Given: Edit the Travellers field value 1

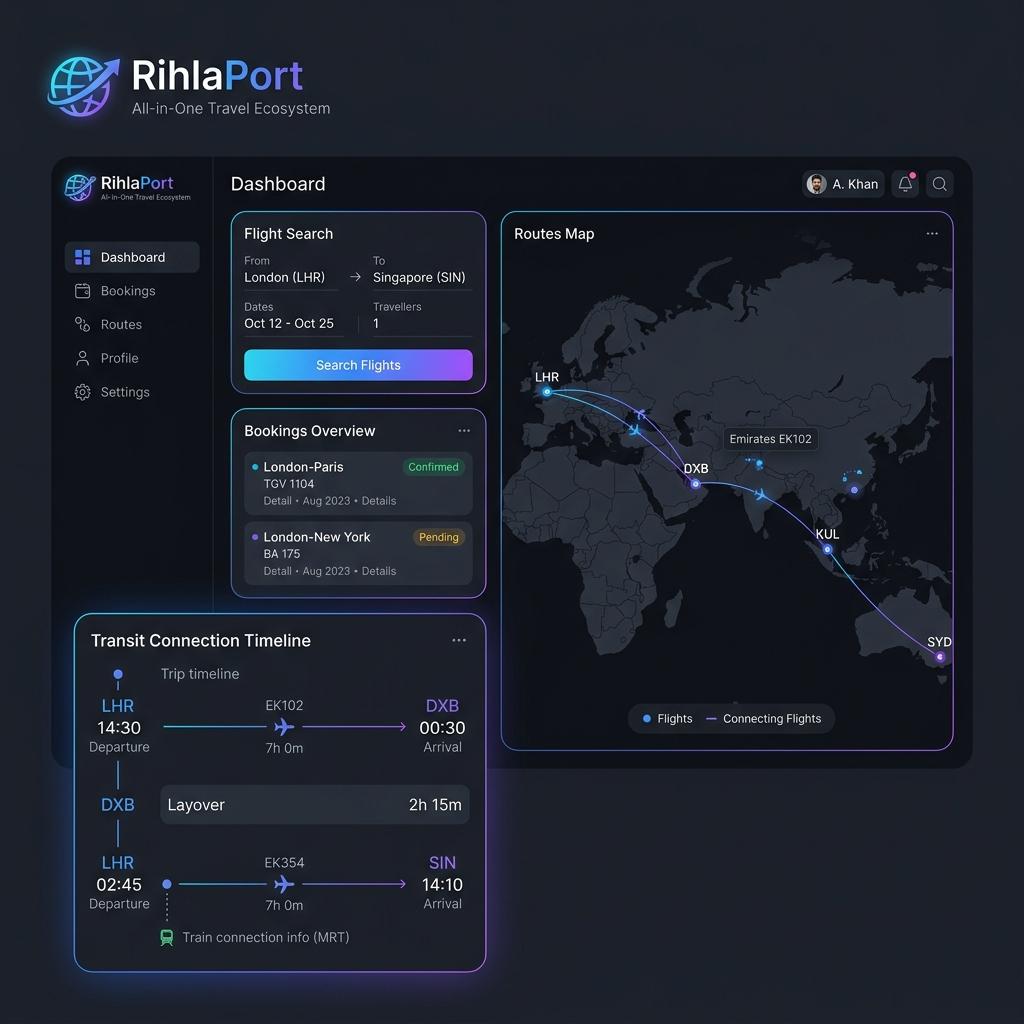Looking at the screenshot, I should [x=422, y=323].
